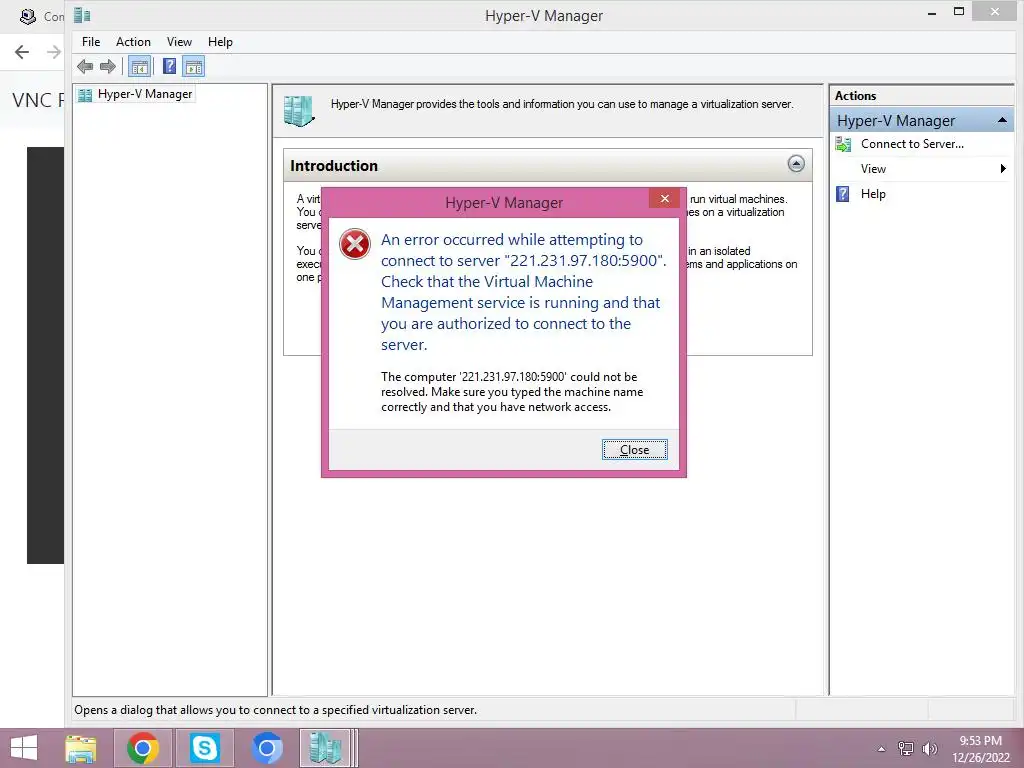Open Skype from the taskbar

(x=204, y=748)
